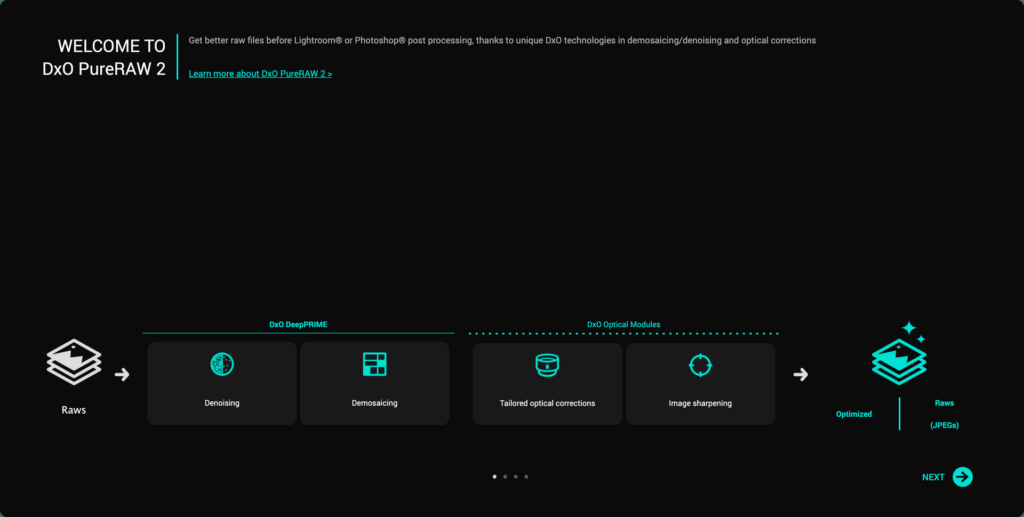Open Learn more about DxO PureRAW 2 link
The width and height of the screenshot is (1024, 517).
coord(261,74)
